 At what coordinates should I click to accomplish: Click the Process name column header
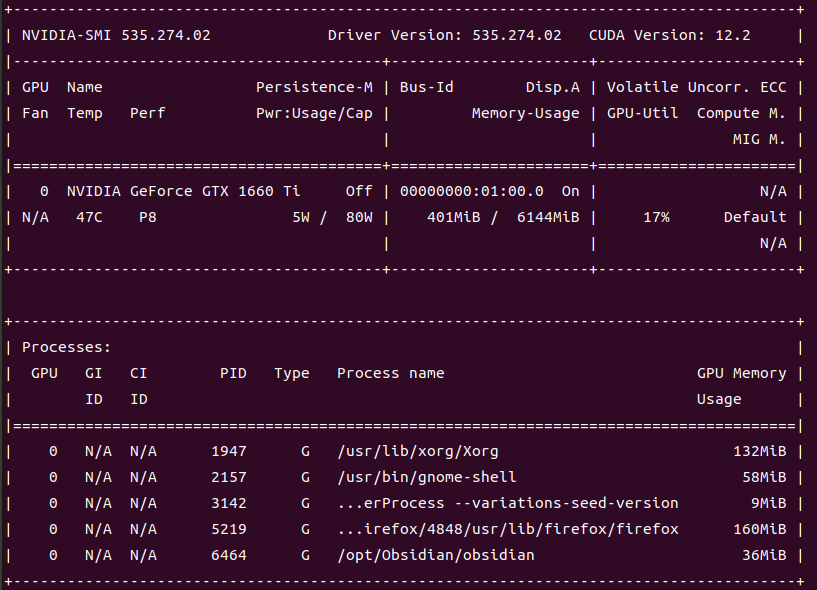390,373
